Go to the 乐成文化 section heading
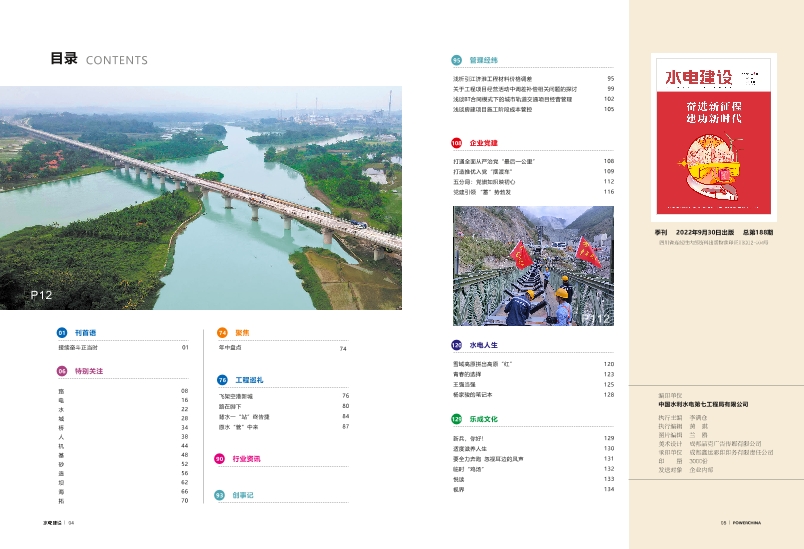This screenshot has width=804, height=549. pyautogui.click(x=484, y=419)
